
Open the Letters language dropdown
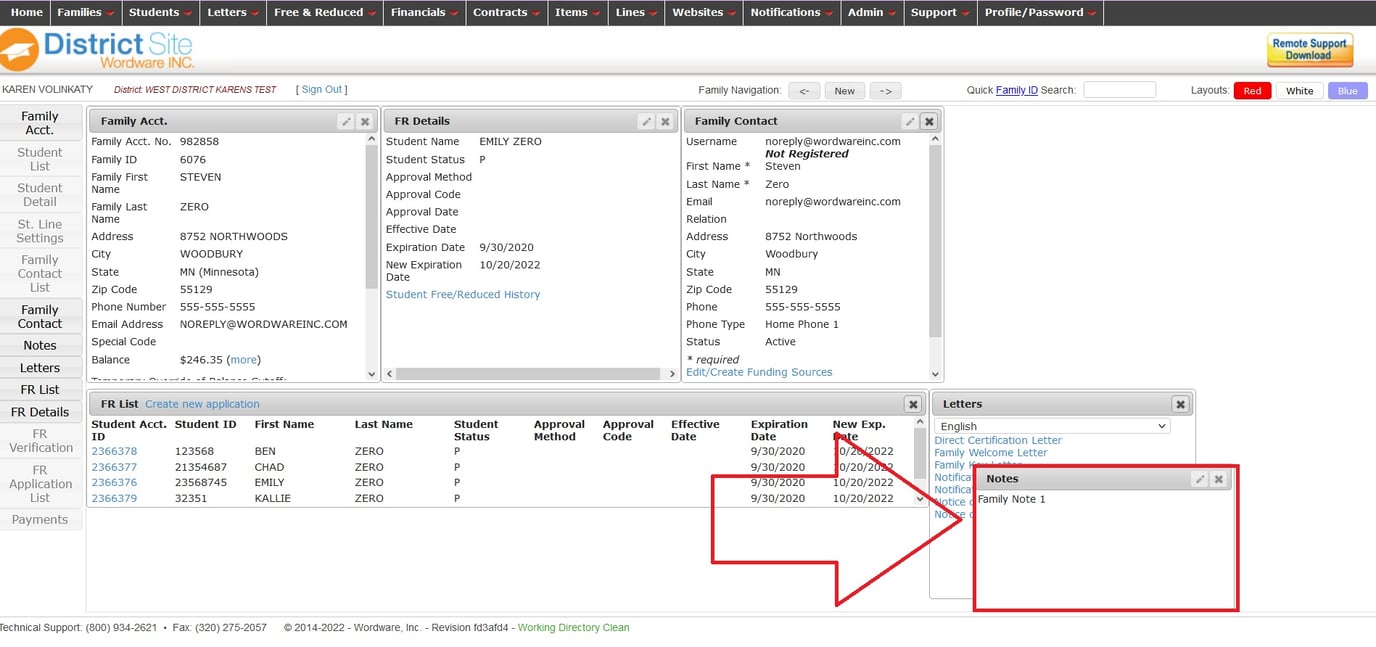pyautogui.click(x=1052, y=426)
